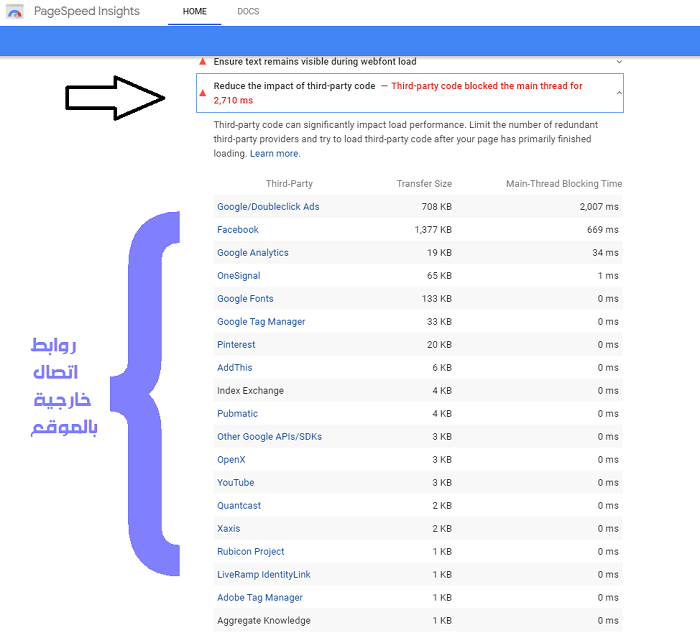The width and height of the screenshot is (700, 638).
Task: Expand 'Ensure text remains visible' audit row
Action: tap(315, 62)
